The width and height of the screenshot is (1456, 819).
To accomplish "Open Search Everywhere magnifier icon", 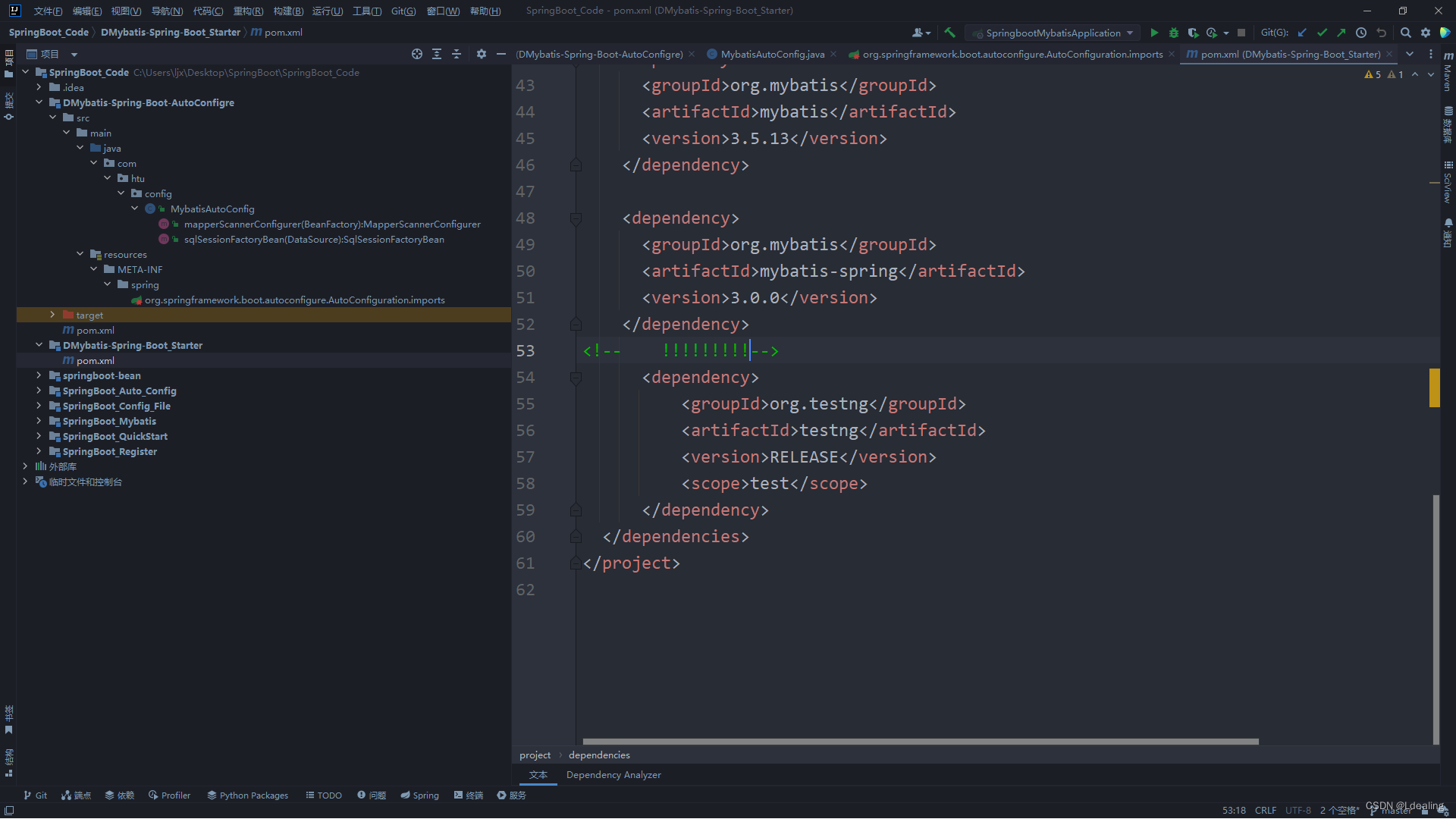I will click(1405, 33).
